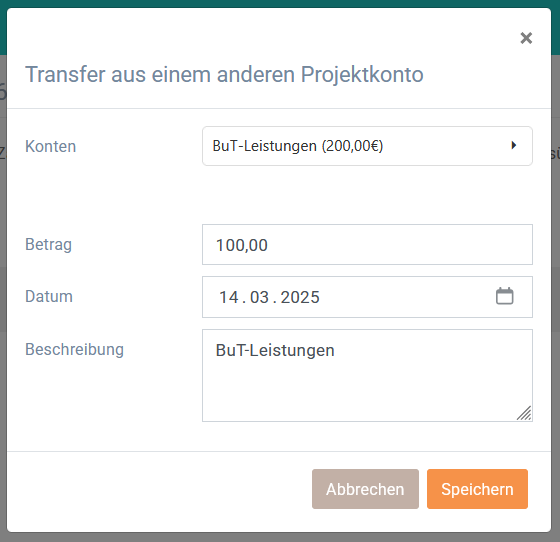560x542 pixels.
Task: Click the Datum field label
Action: 49,296
